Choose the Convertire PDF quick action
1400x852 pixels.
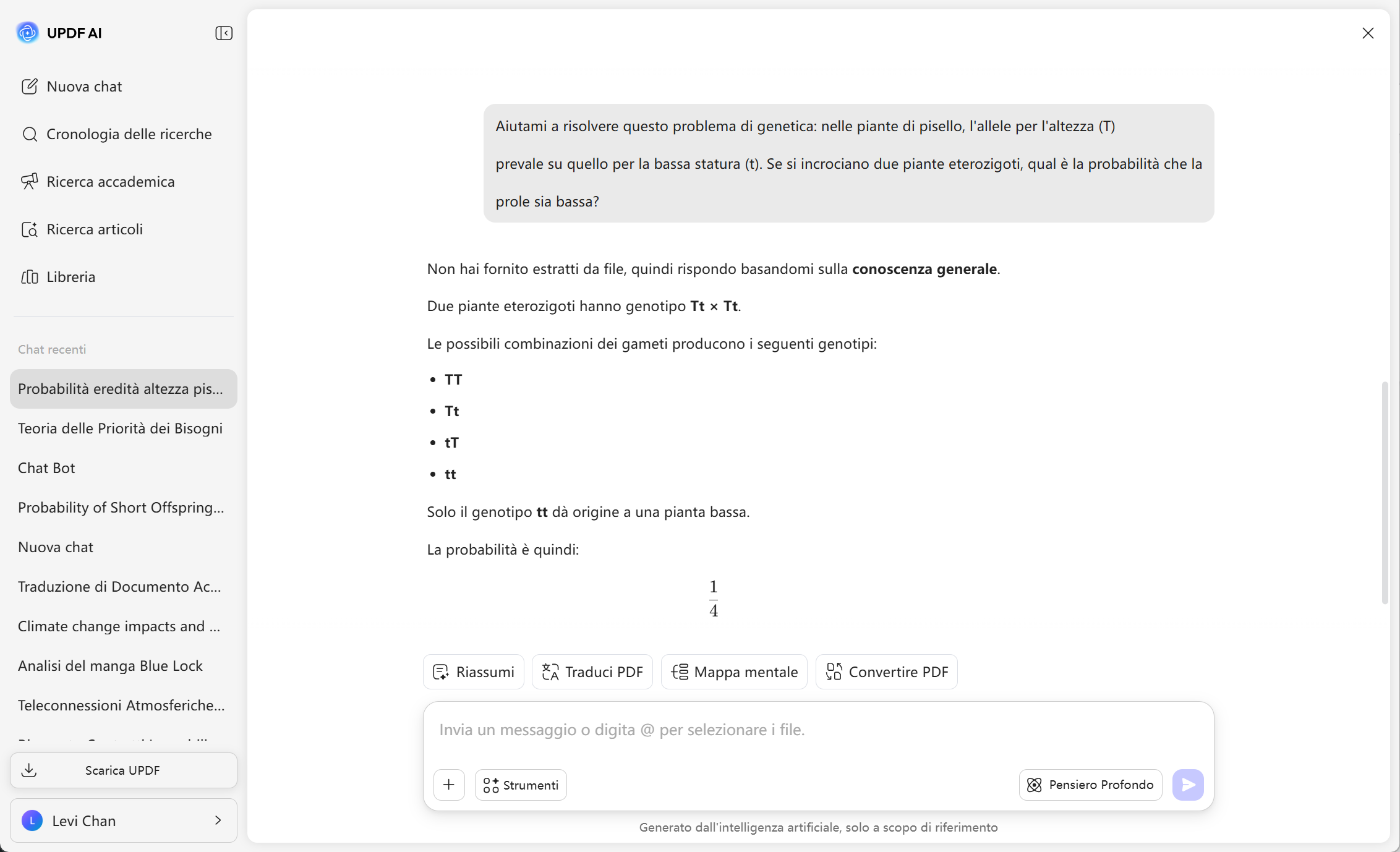[x=886, y=672]
